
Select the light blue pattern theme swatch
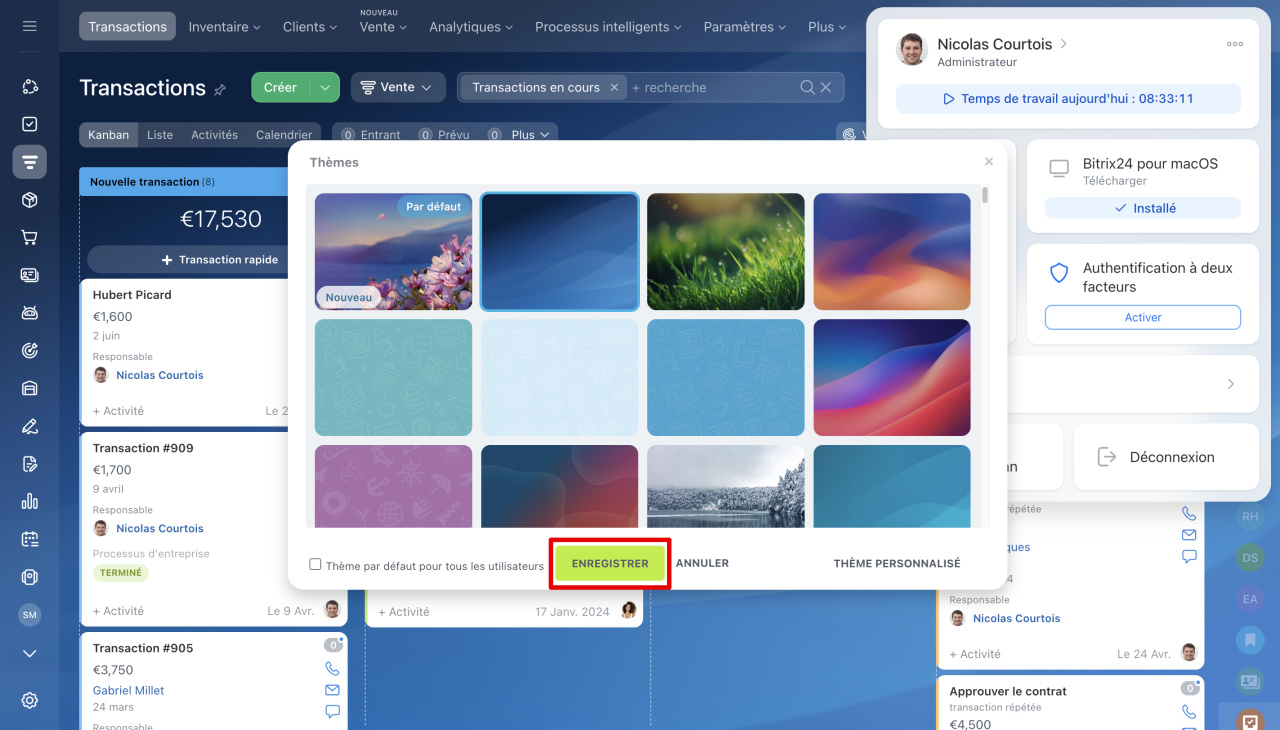(x=559, y=377)
